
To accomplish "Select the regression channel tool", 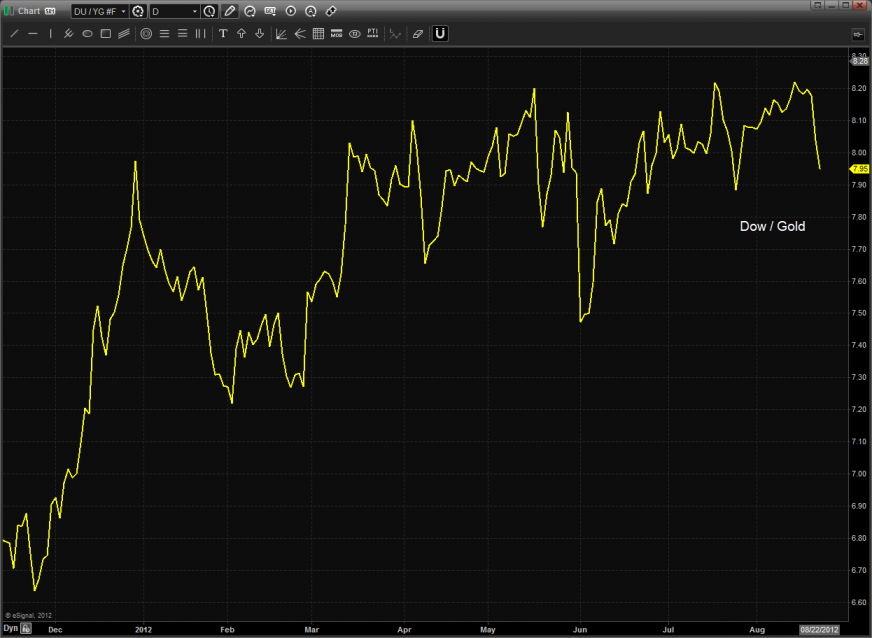I will pos(123,34).
